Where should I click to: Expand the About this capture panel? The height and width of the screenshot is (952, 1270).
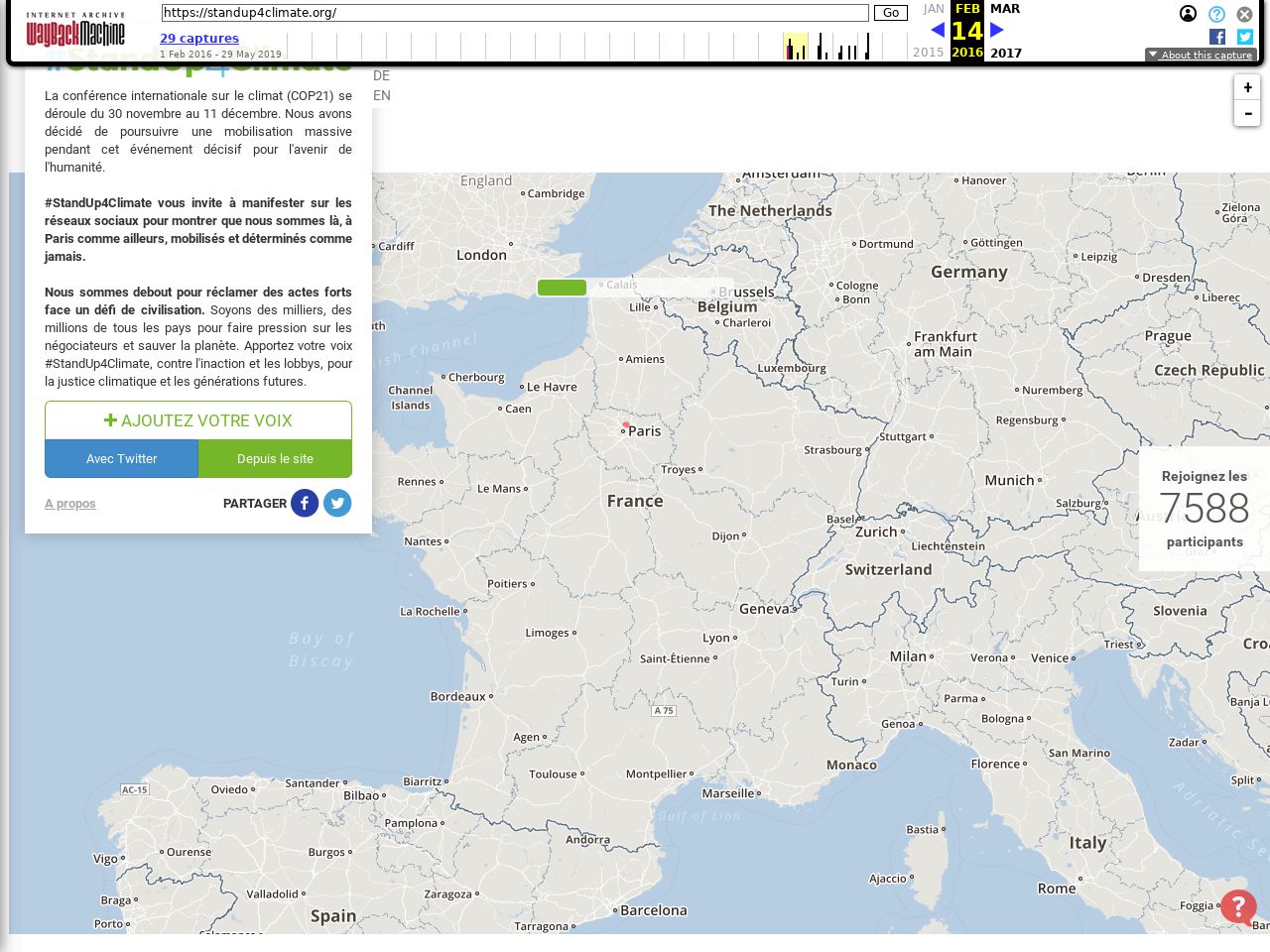[1201, 55]
